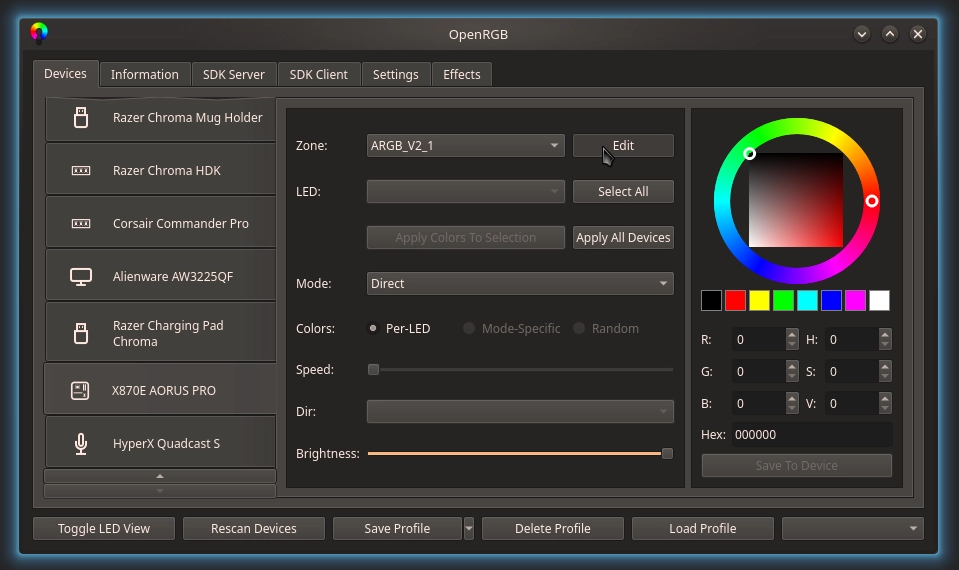Click Apply Colors To Selection
This screenshot has height=570, width=959.
pos(465,237)
